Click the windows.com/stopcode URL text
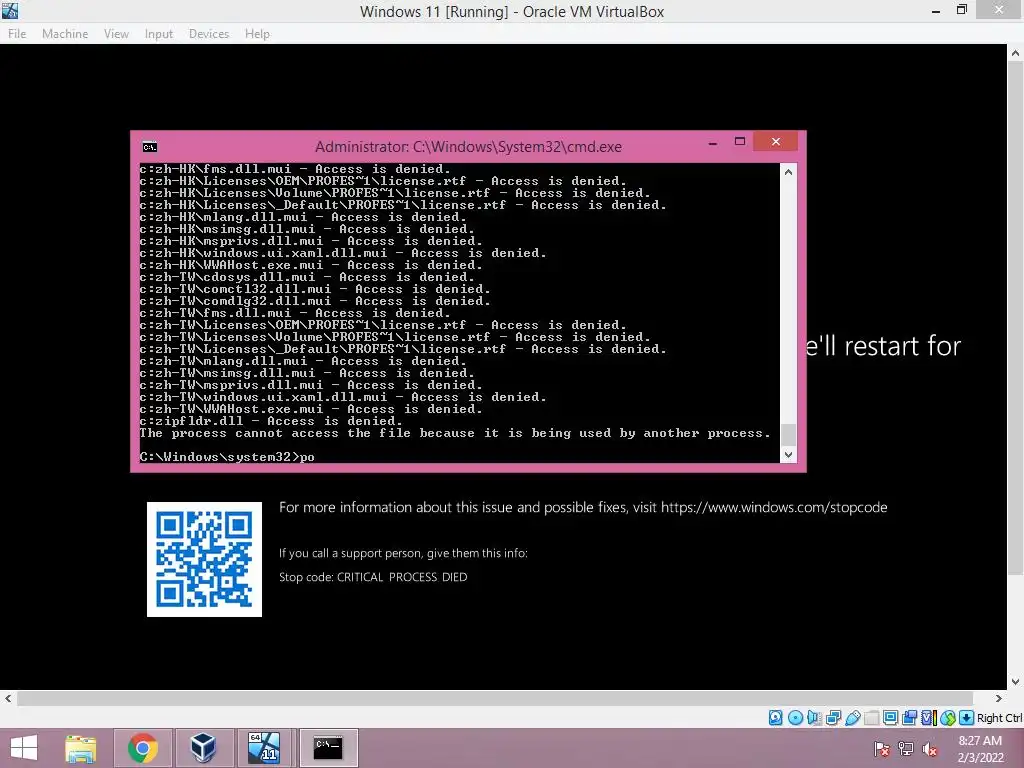Image resolution: width=1024 pixels, height=768 pixels. (x=774, y=507)
